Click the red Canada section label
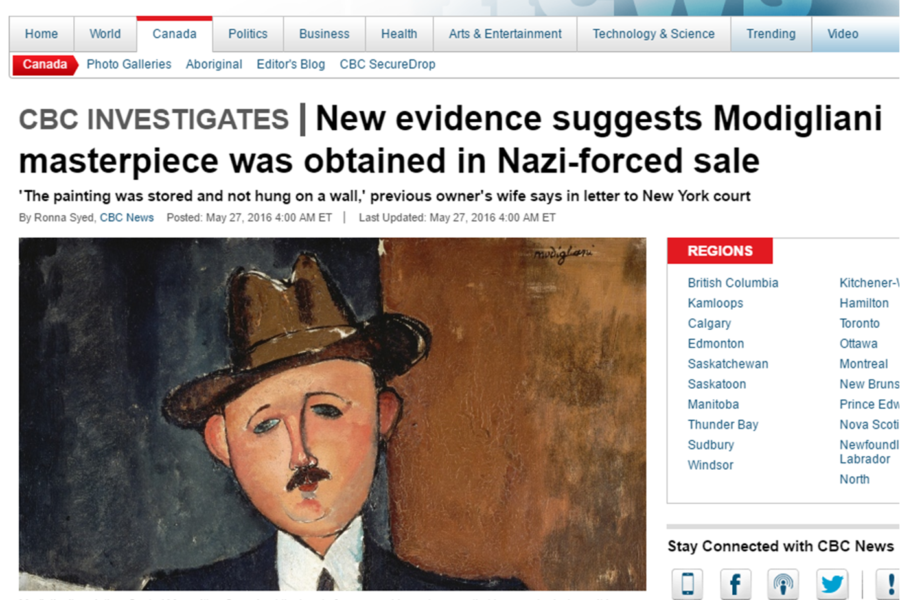Image resolution: width=900 pixels, height=600 pixels. click(45, 64)
